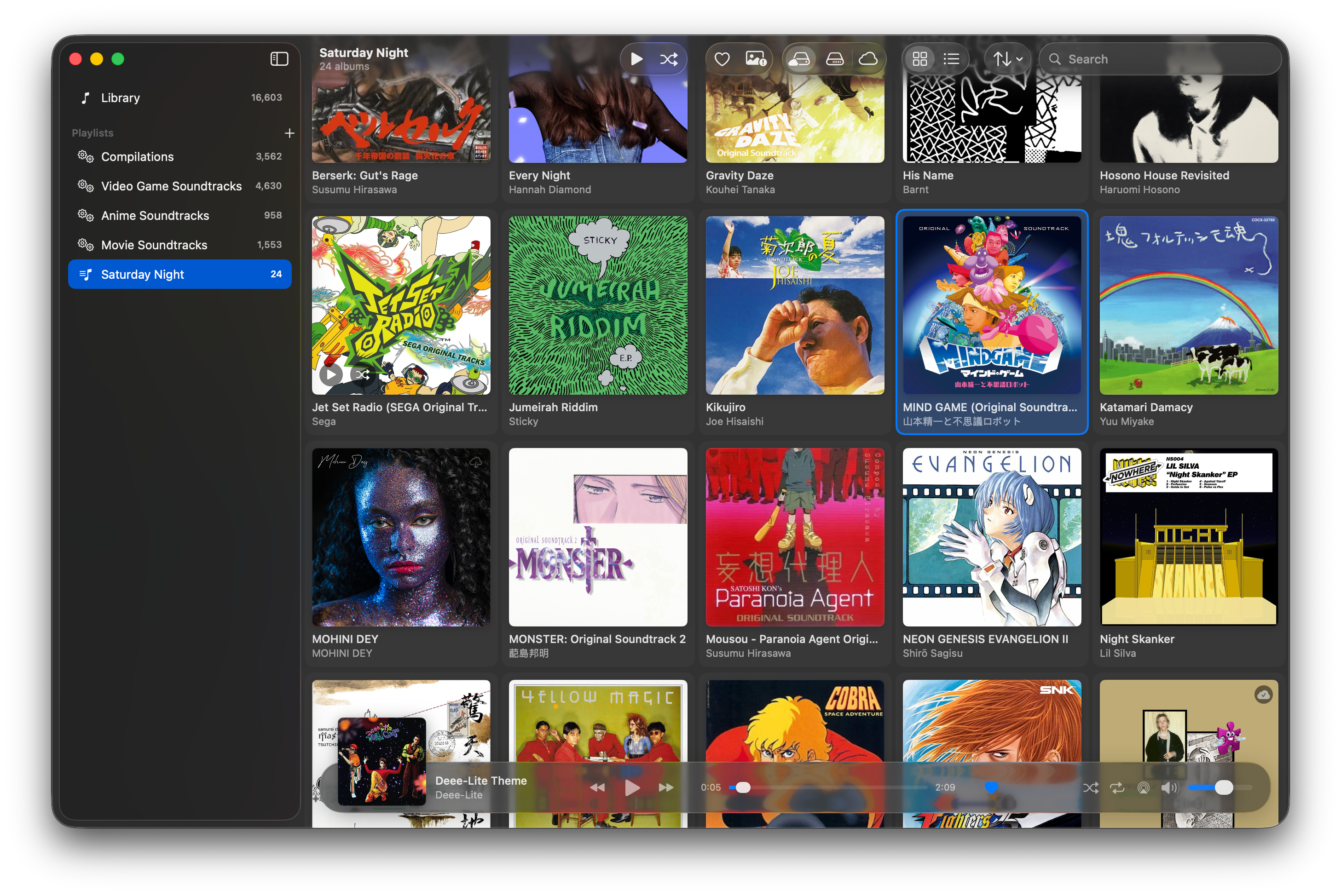Open the NEON GENESIS EVANGELION II cover
The height and width of the screenshot is (896, 1341).
992,537
